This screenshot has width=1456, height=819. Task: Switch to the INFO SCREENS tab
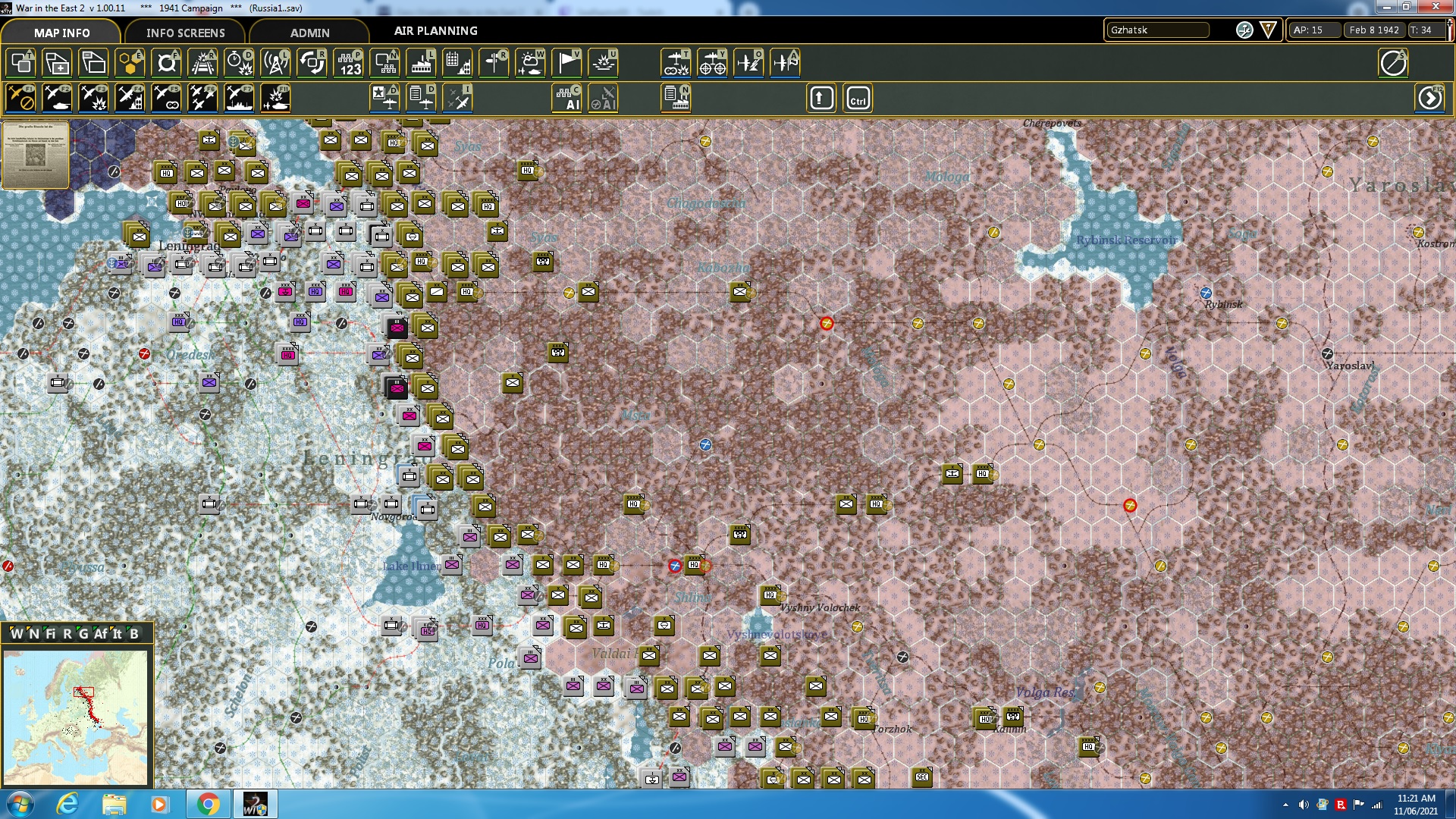[x=185, y=33]
